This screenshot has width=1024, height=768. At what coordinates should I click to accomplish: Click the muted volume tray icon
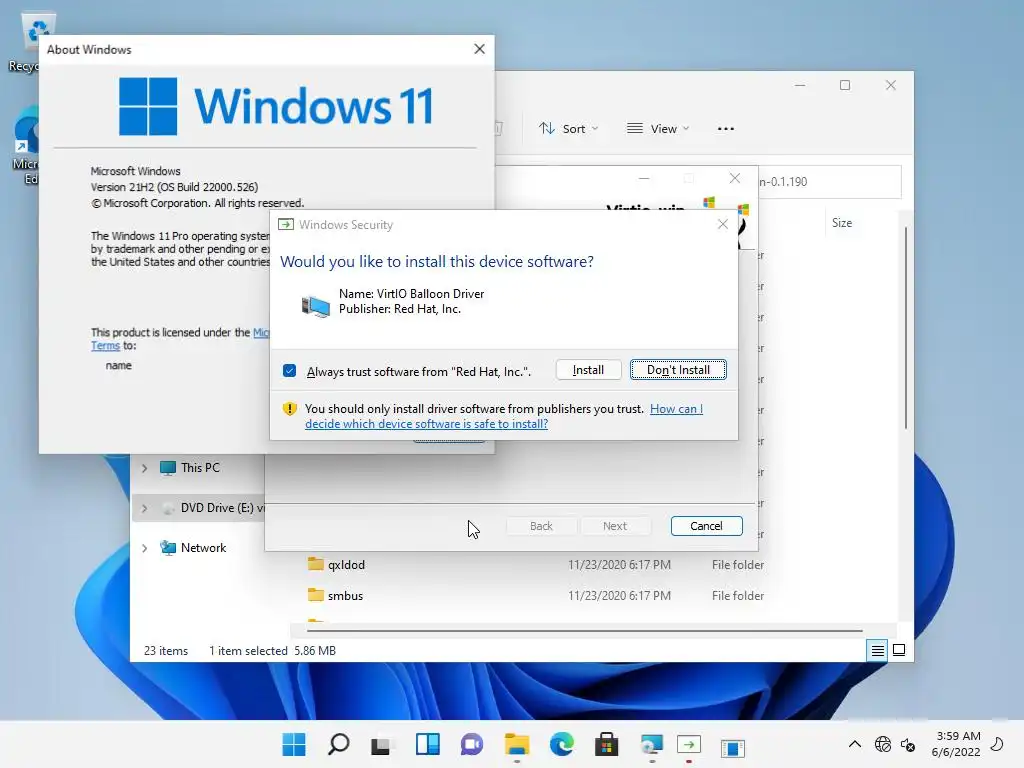point(908,744)
